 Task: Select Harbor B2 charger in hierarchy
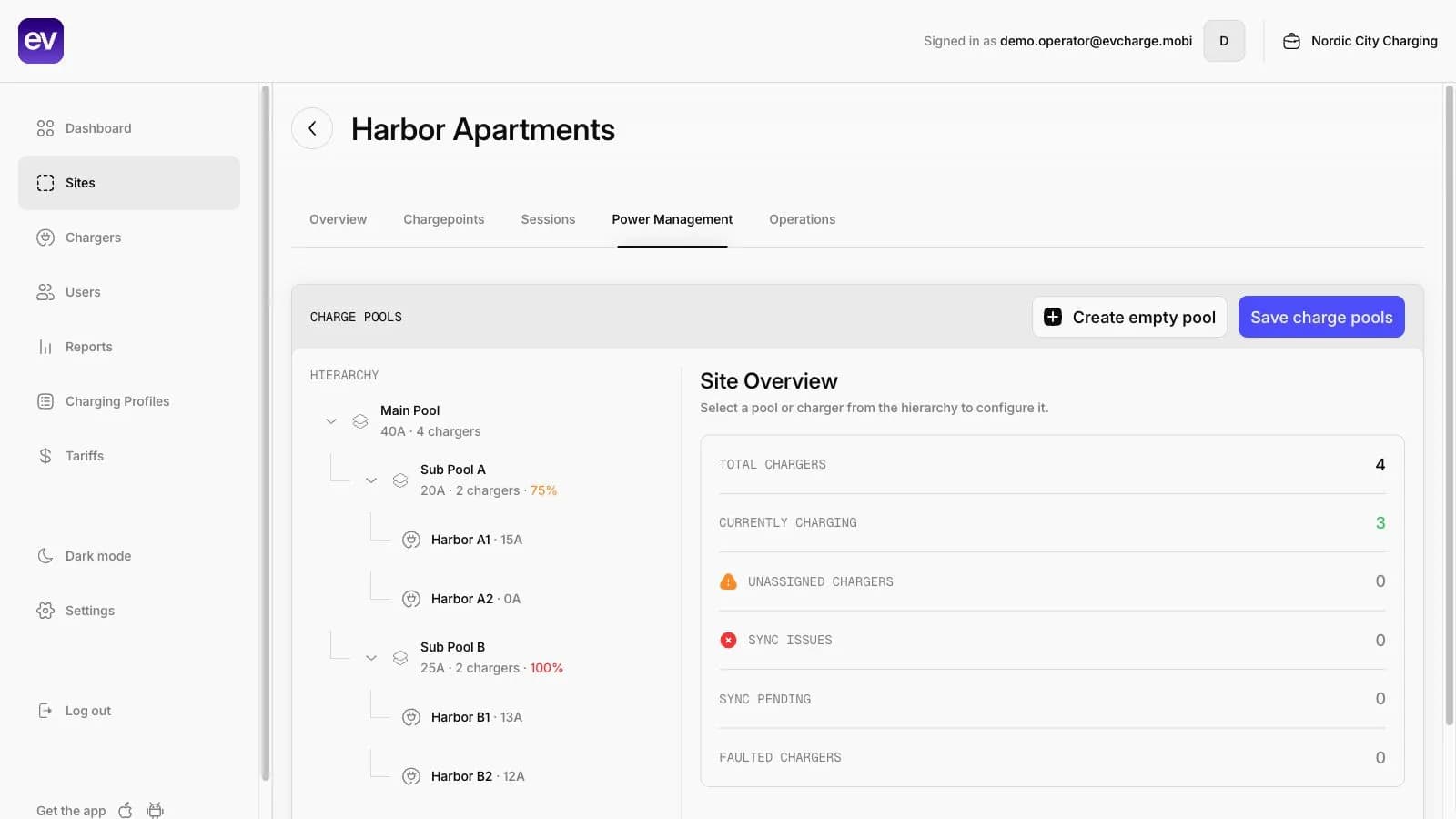point(478,776)
